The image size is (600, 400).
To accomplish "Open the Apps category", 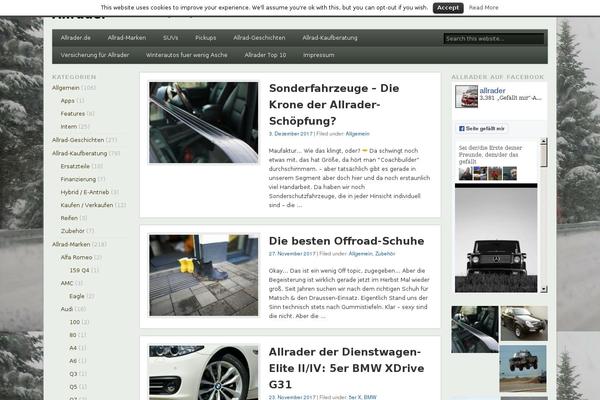I will 67,101.
